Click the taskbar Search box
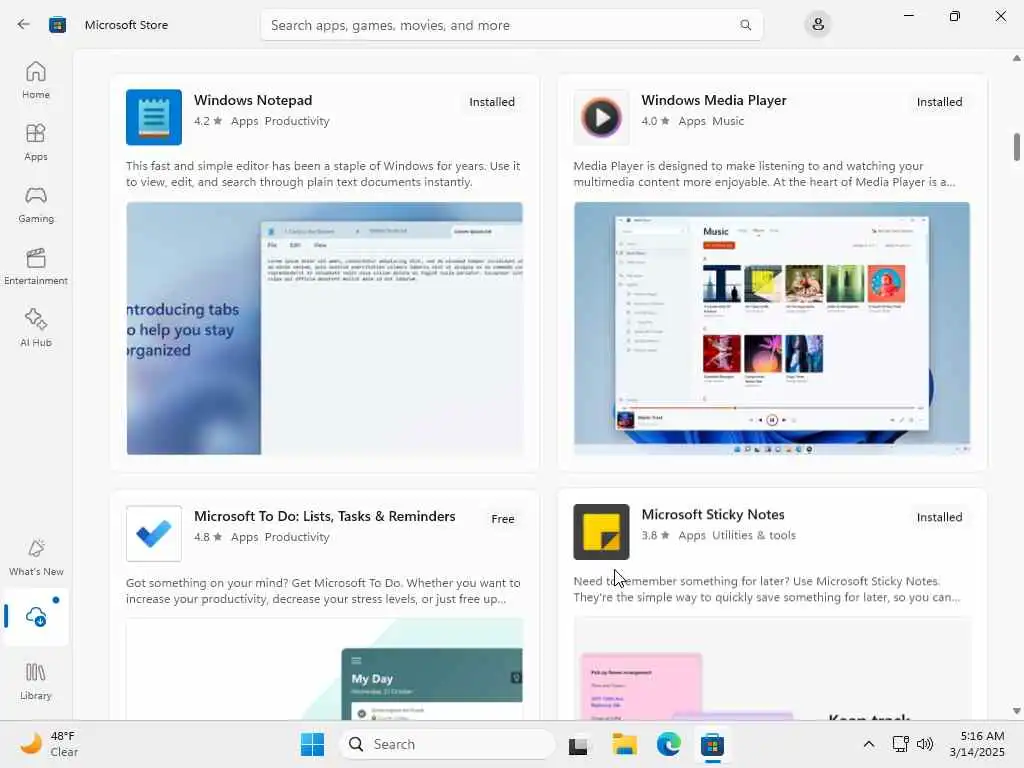This screenshot has width=1024, height=768. (447, 744)
